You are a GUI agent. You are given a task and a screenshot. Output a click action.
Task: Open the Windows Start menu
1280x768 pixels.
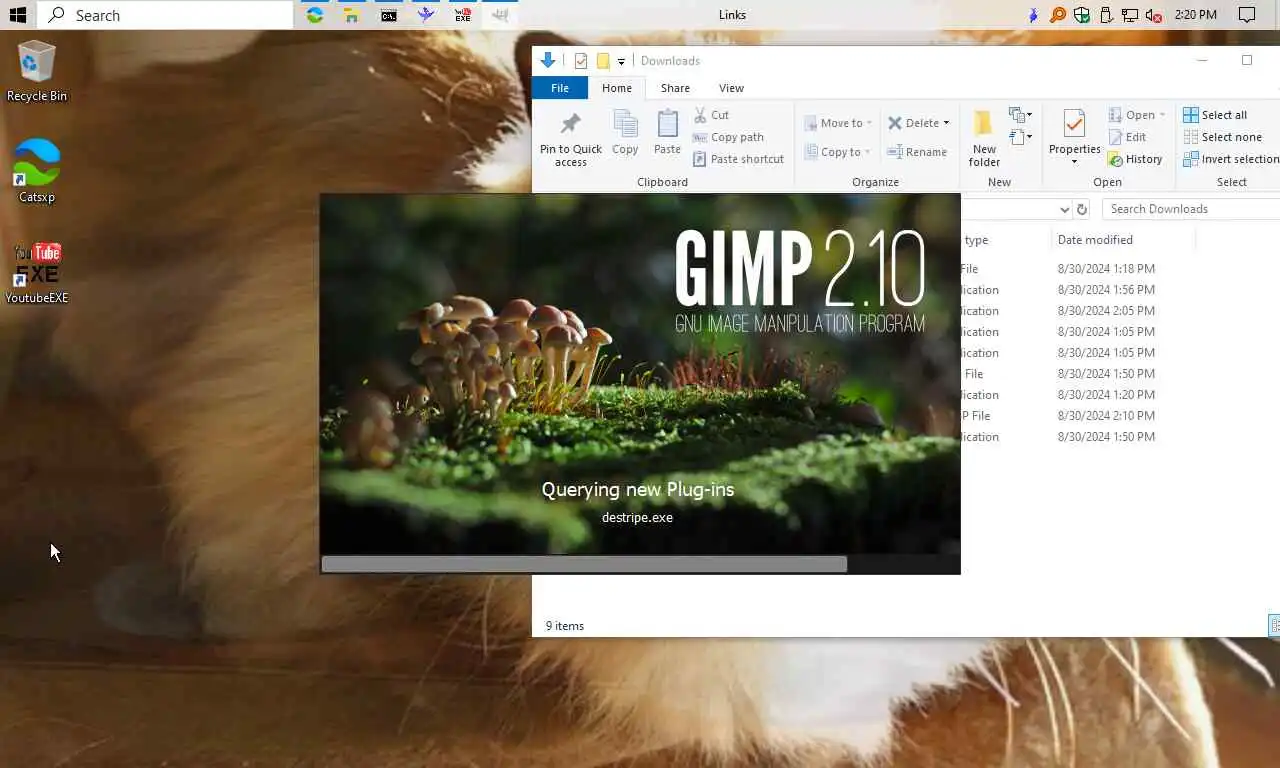pyautogui.click(x=17, y=15)
